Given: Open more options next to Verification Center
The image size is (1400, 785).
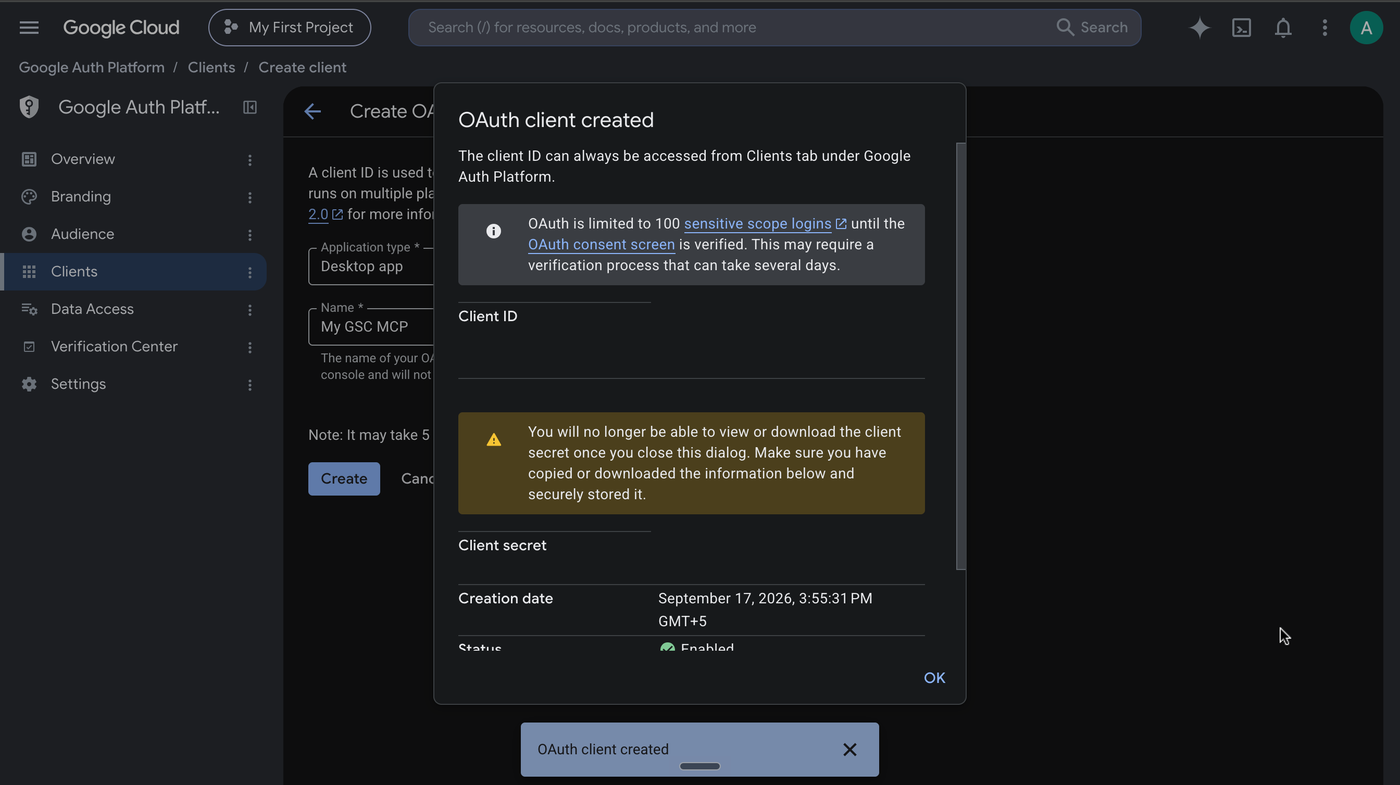Looking at the screenshot, I should [x=250, y=347].
